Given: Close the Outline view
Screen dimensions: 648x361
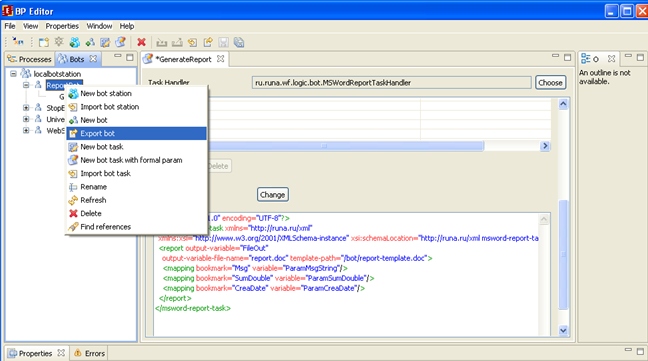Looking at the screenshot, I should [611, 59].
